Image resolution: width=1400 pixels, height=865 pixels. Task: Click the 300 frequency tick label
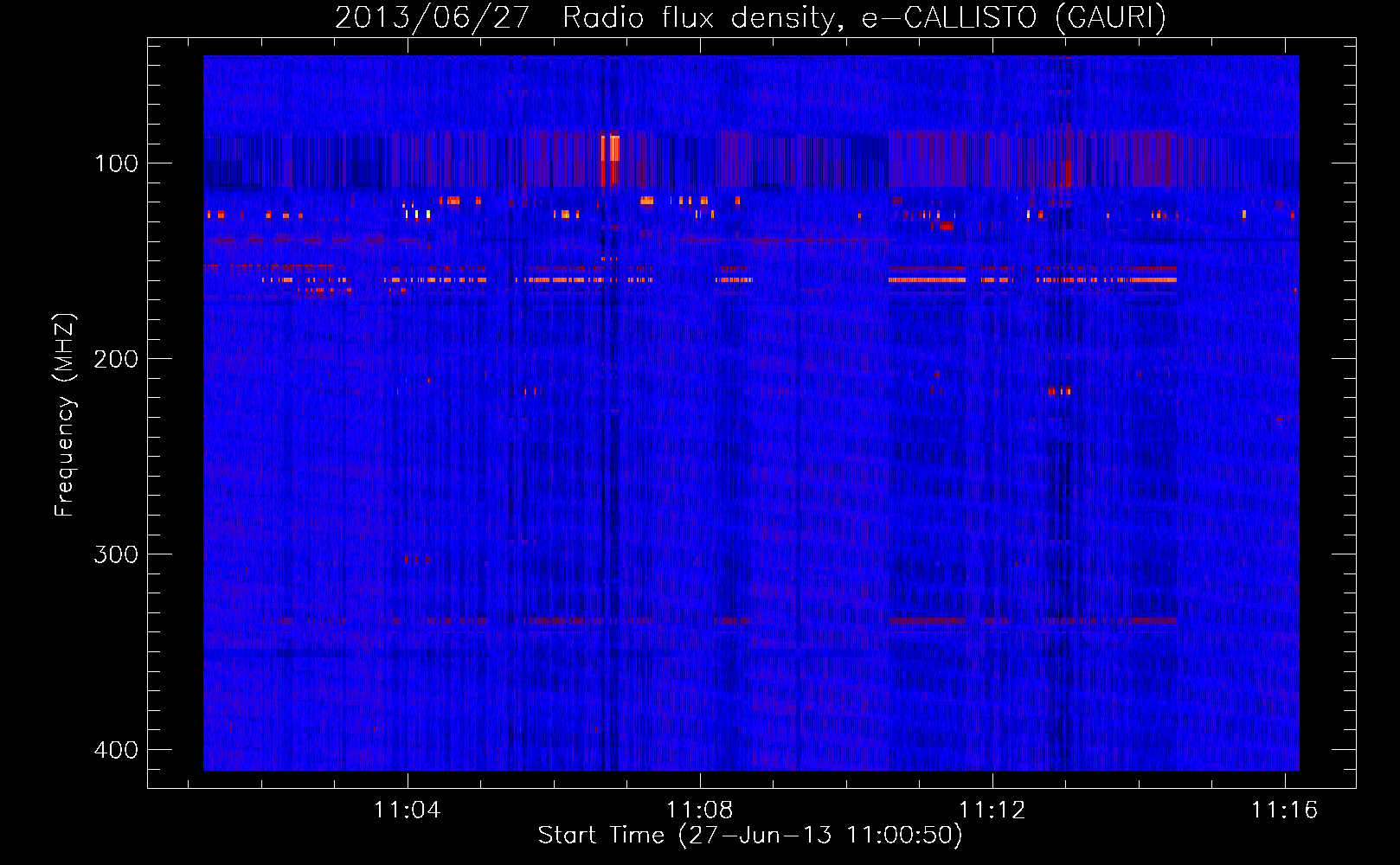point(116,554)
